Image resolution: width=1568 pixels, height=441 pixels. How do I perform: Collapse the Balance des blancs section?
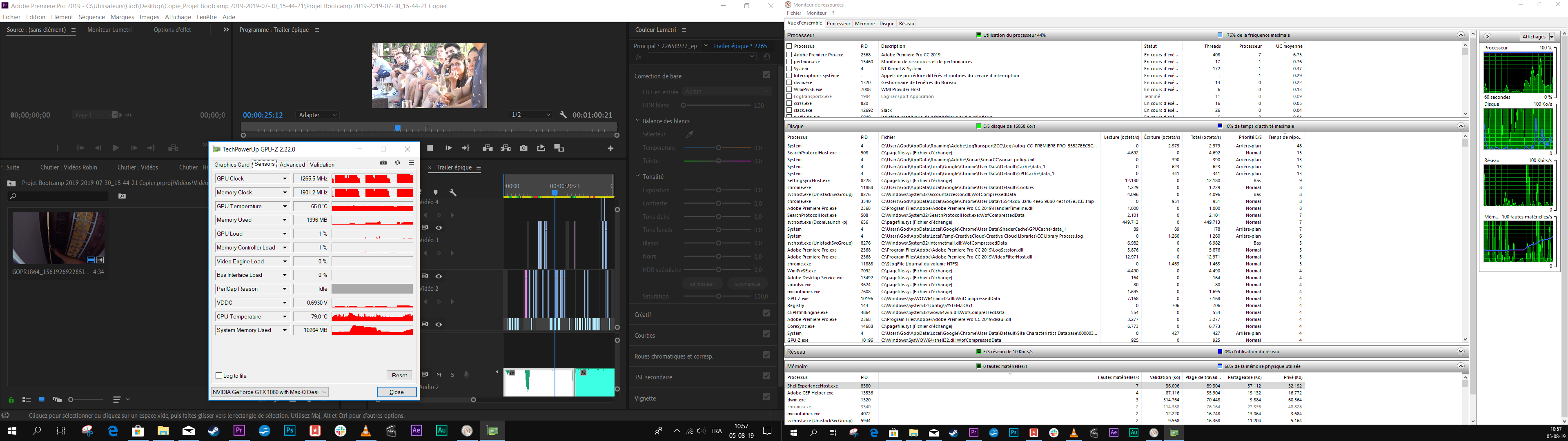(x=637, y=120)
